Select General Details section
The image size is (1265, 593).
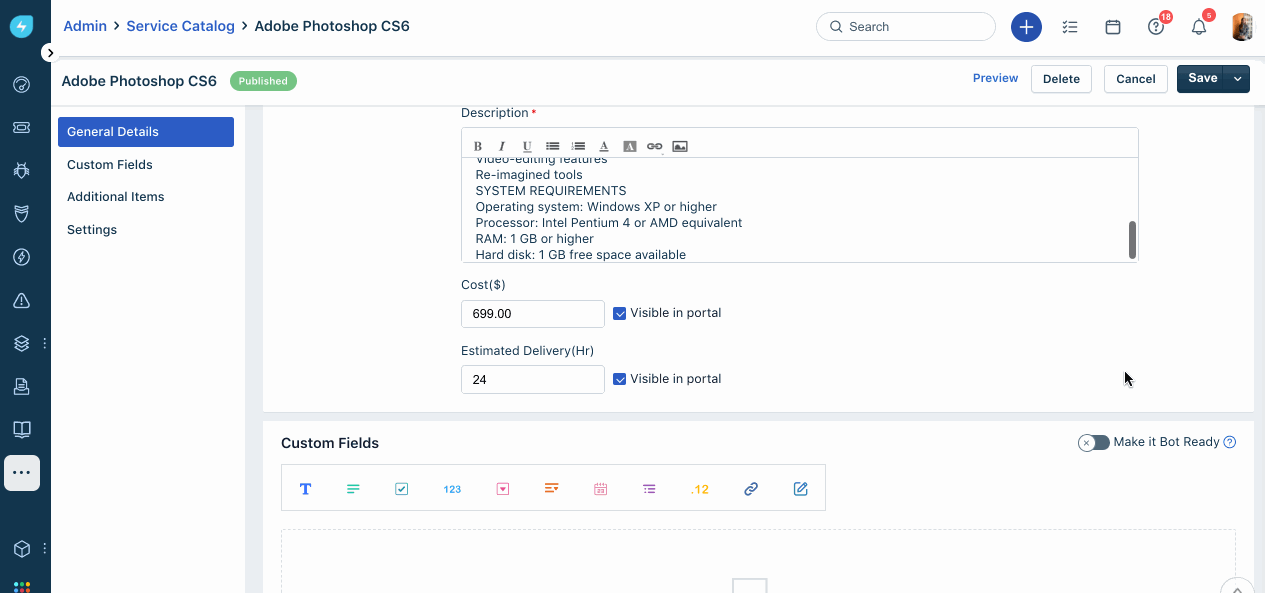pyautogui.click(x=146, y=132)
